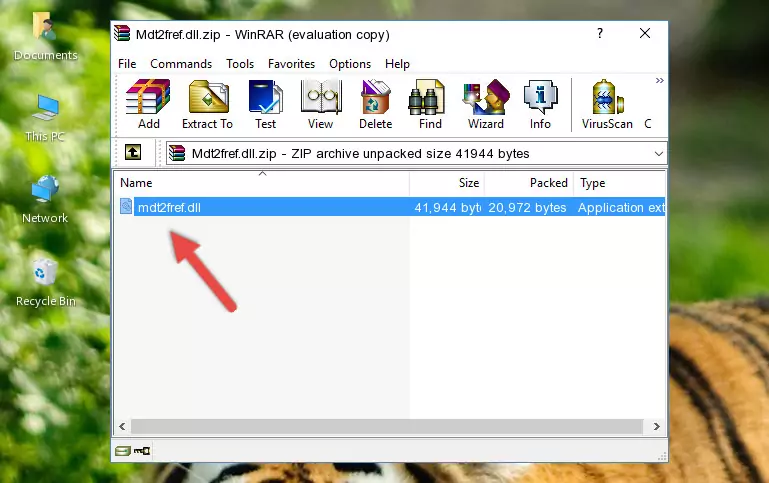Click the drive icon in status bar
Viewport: 769px width, 483px height.
tap(123, 451)
